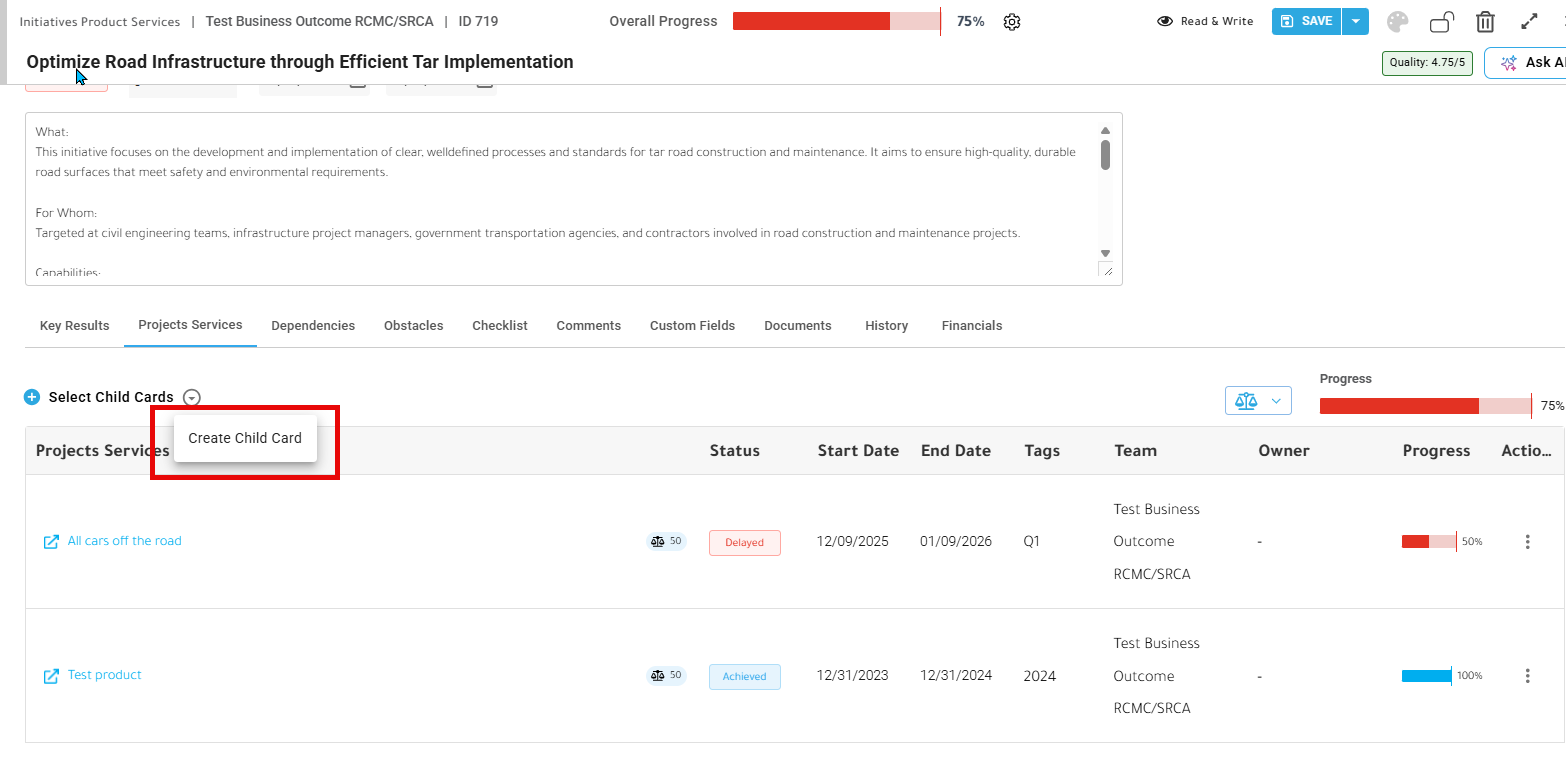
Task: Open the SAVE dropdown arrow
Action: click(1355, 21)
